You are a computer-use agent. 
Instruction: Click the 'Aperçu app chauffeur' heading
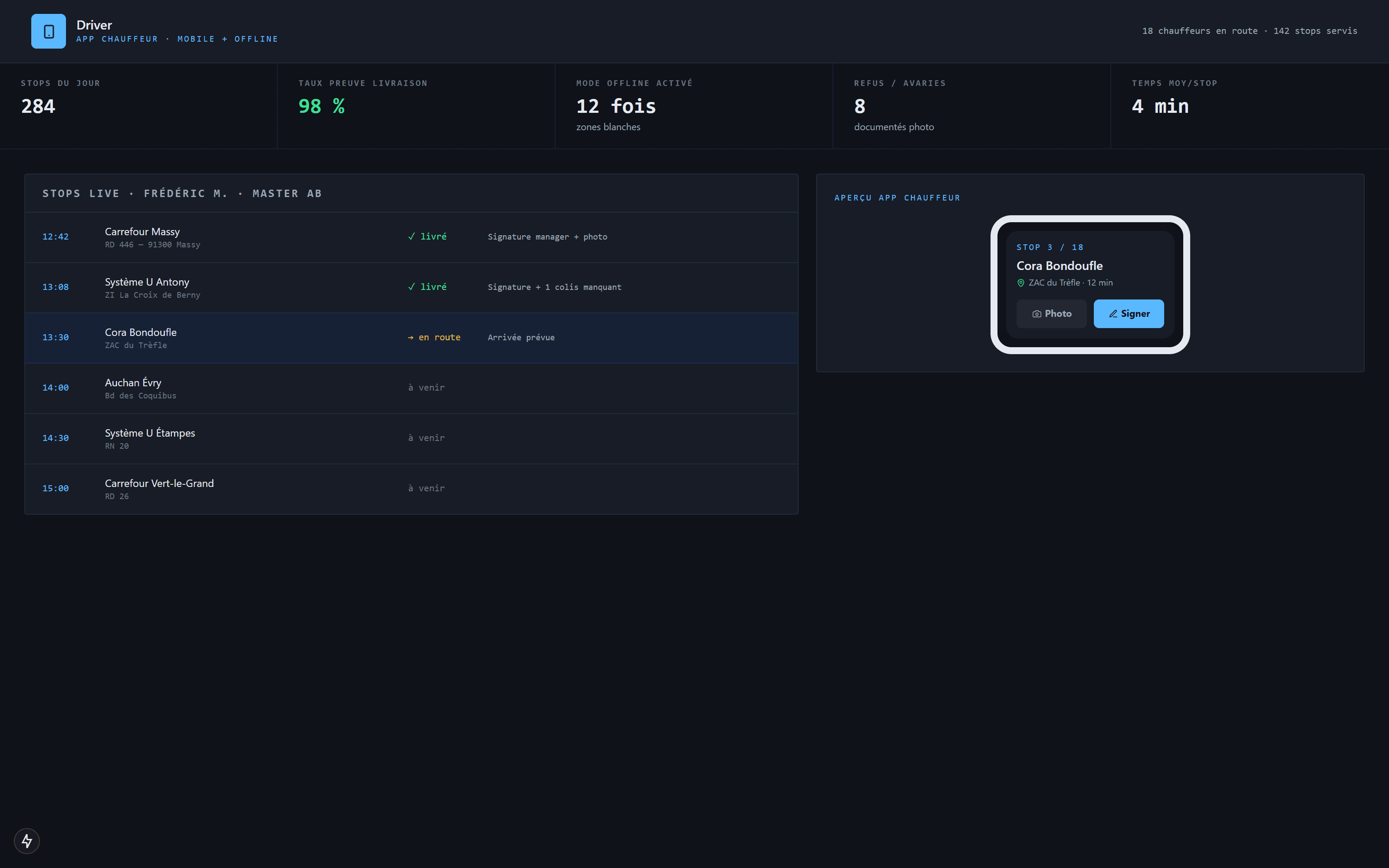tap(897, 198)
